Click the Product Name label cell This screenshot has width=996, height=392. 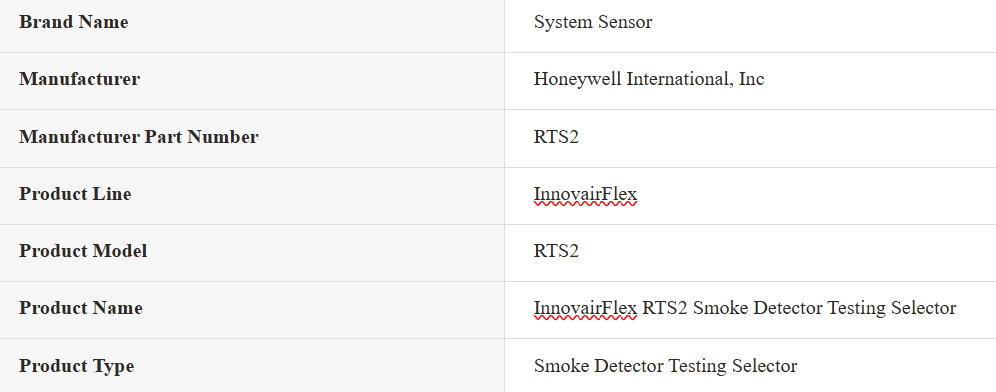252,309
